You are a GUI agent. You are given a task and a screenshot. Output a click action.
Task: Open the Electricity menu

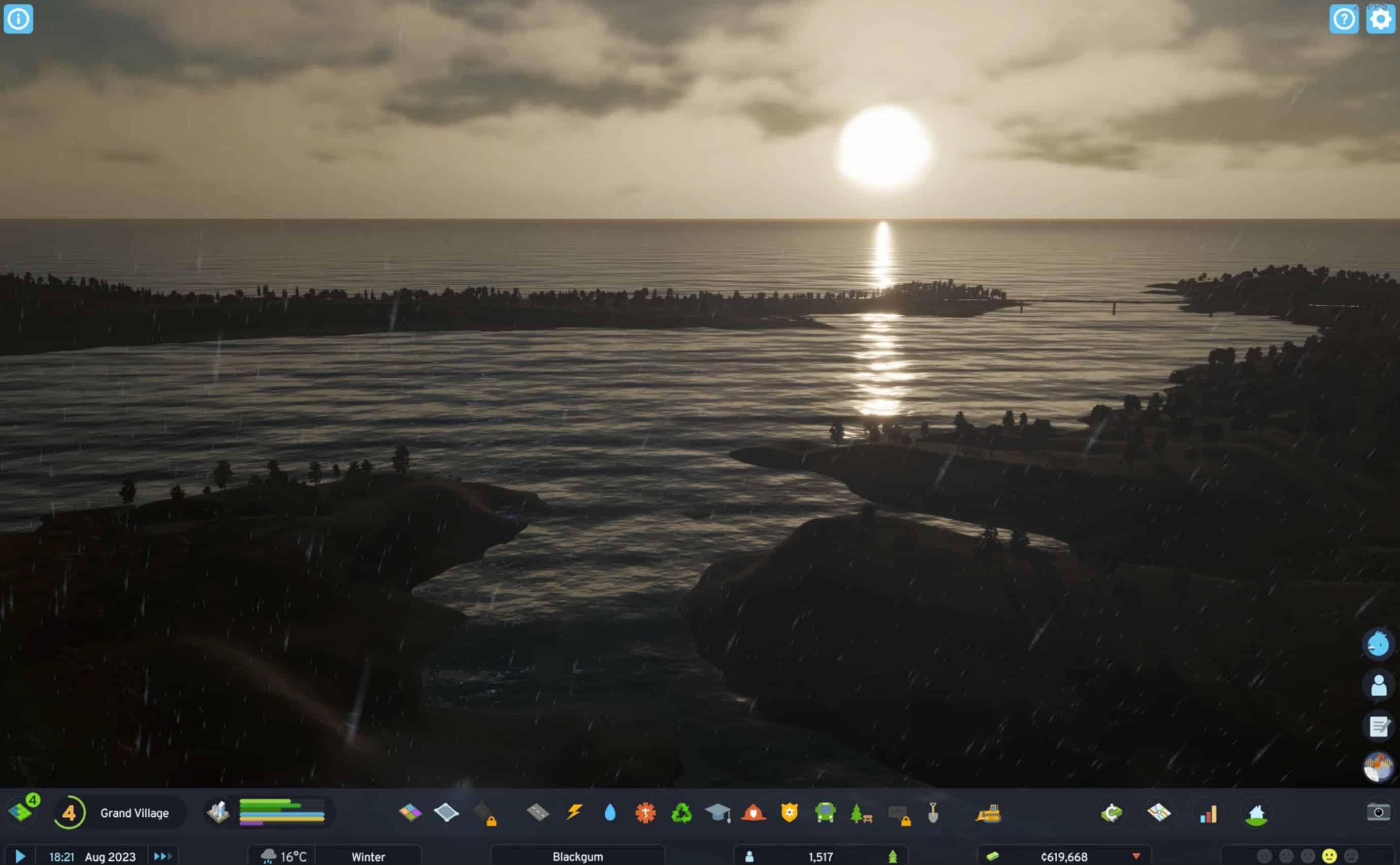tap(574, 812)
